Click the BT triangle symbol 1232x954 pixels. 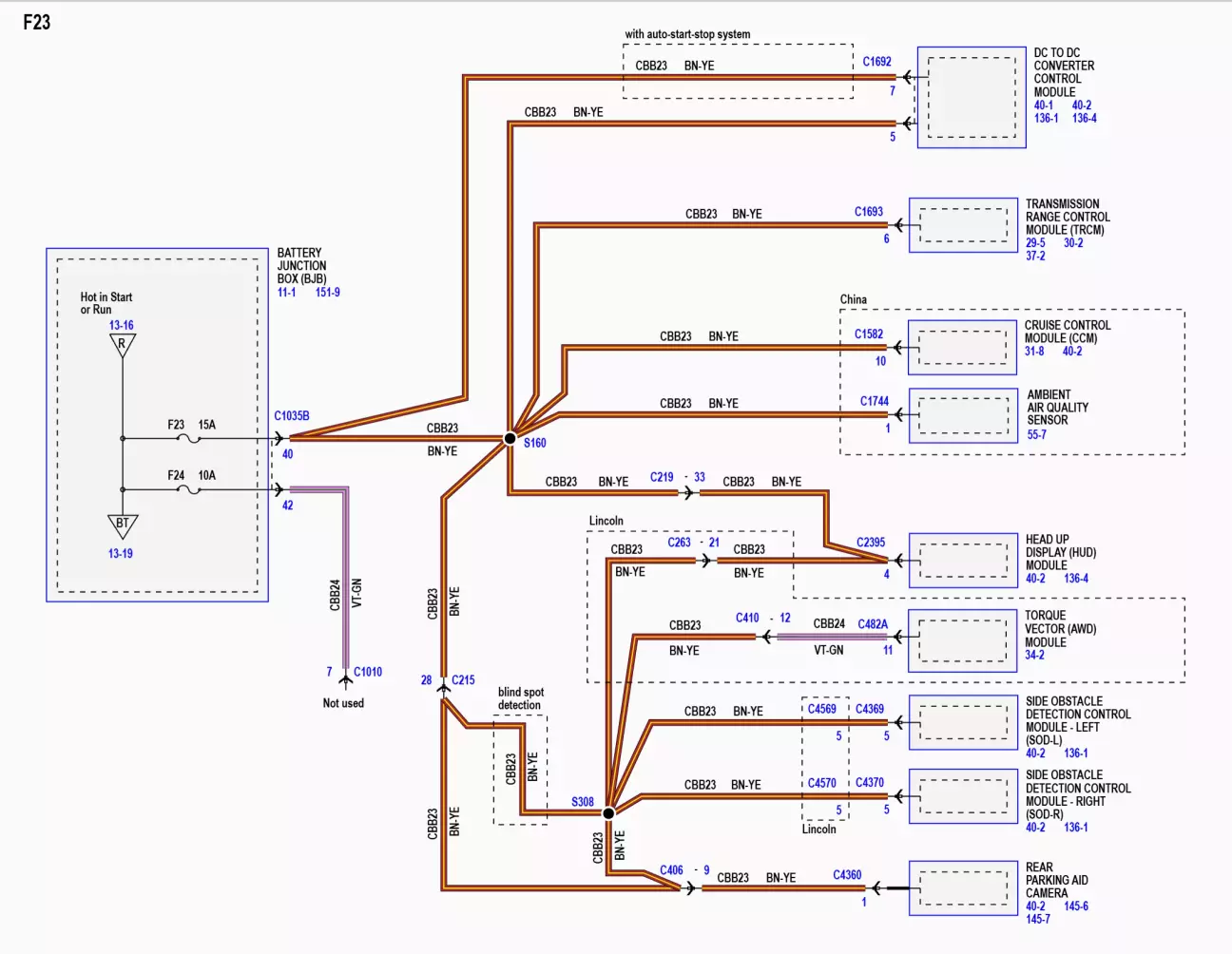[x=122, y=525]
